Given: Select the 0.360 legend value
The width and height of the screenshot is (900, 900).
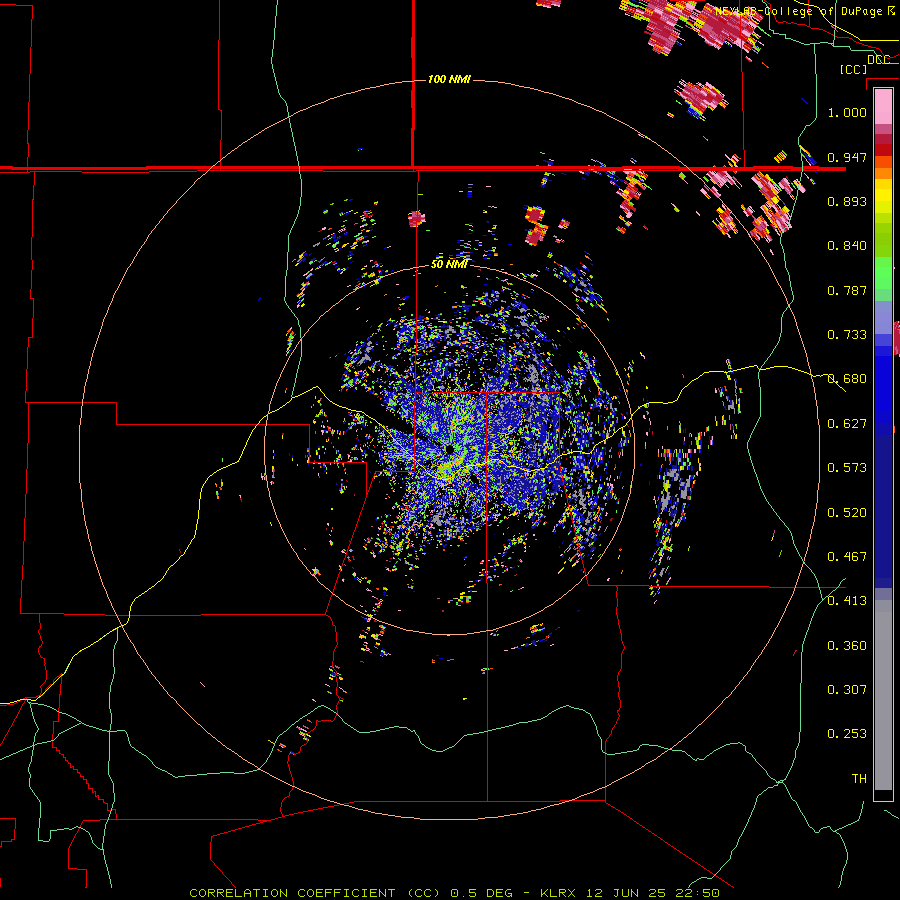Looking at the screenshot, I should 847,646.
